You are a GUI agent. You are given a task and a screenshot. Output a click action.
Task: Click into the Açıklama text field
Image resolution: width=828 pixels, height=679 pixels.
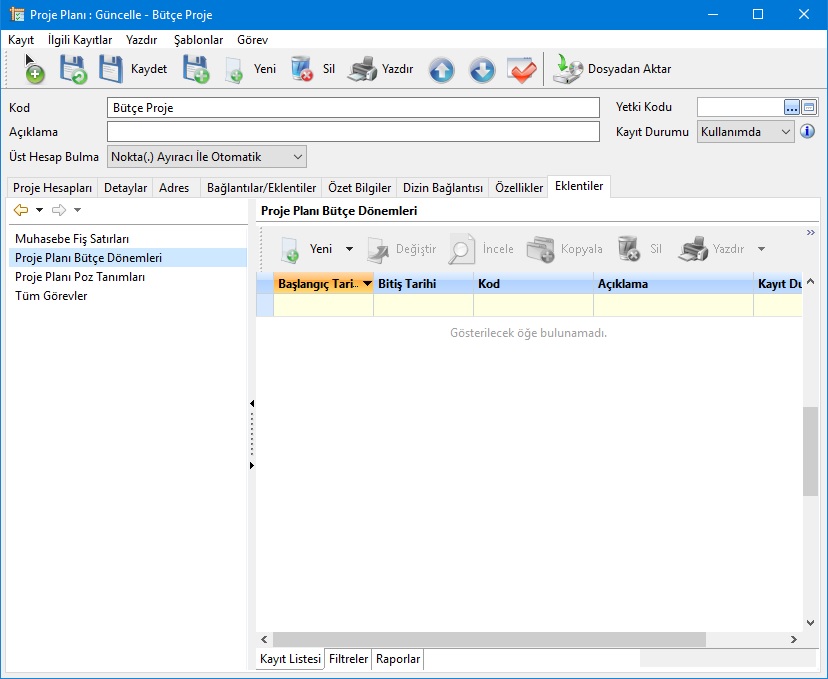tap(353, 132)
